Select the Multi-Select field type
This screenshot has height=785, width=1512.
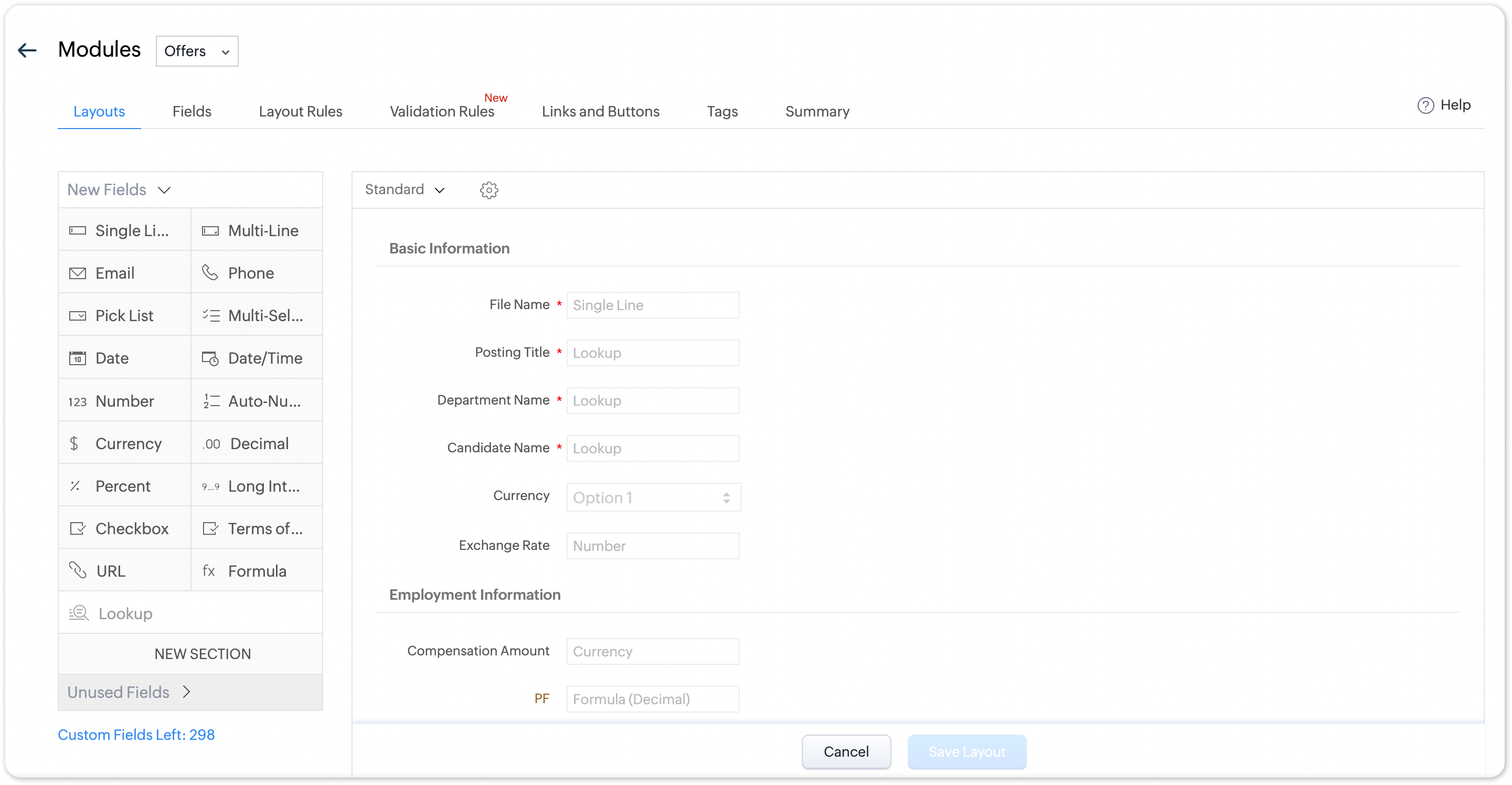[257, 315]
